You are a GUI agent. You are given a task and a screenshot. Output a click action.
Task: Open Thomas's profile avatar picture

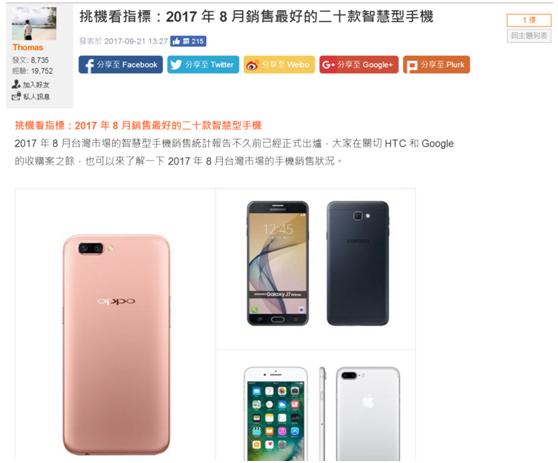(x=34, y=23)
